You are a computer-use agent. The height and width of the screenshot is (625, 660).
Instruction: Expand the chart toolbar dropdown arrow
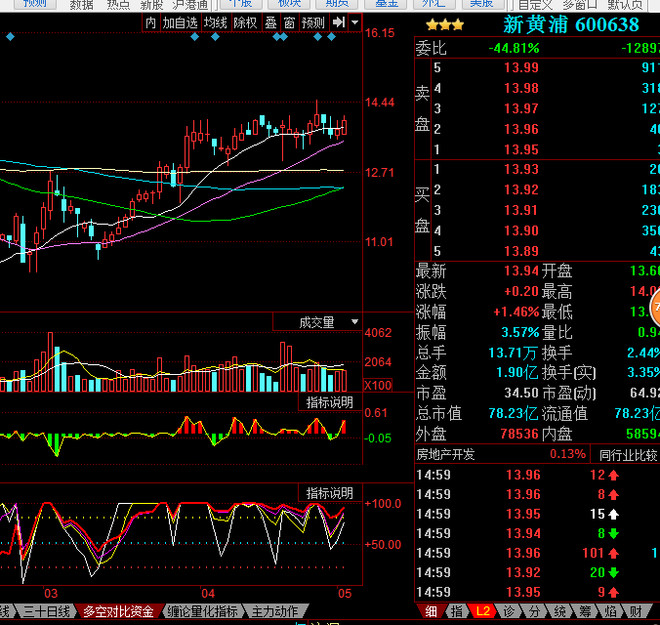click(x=355, y=22)
